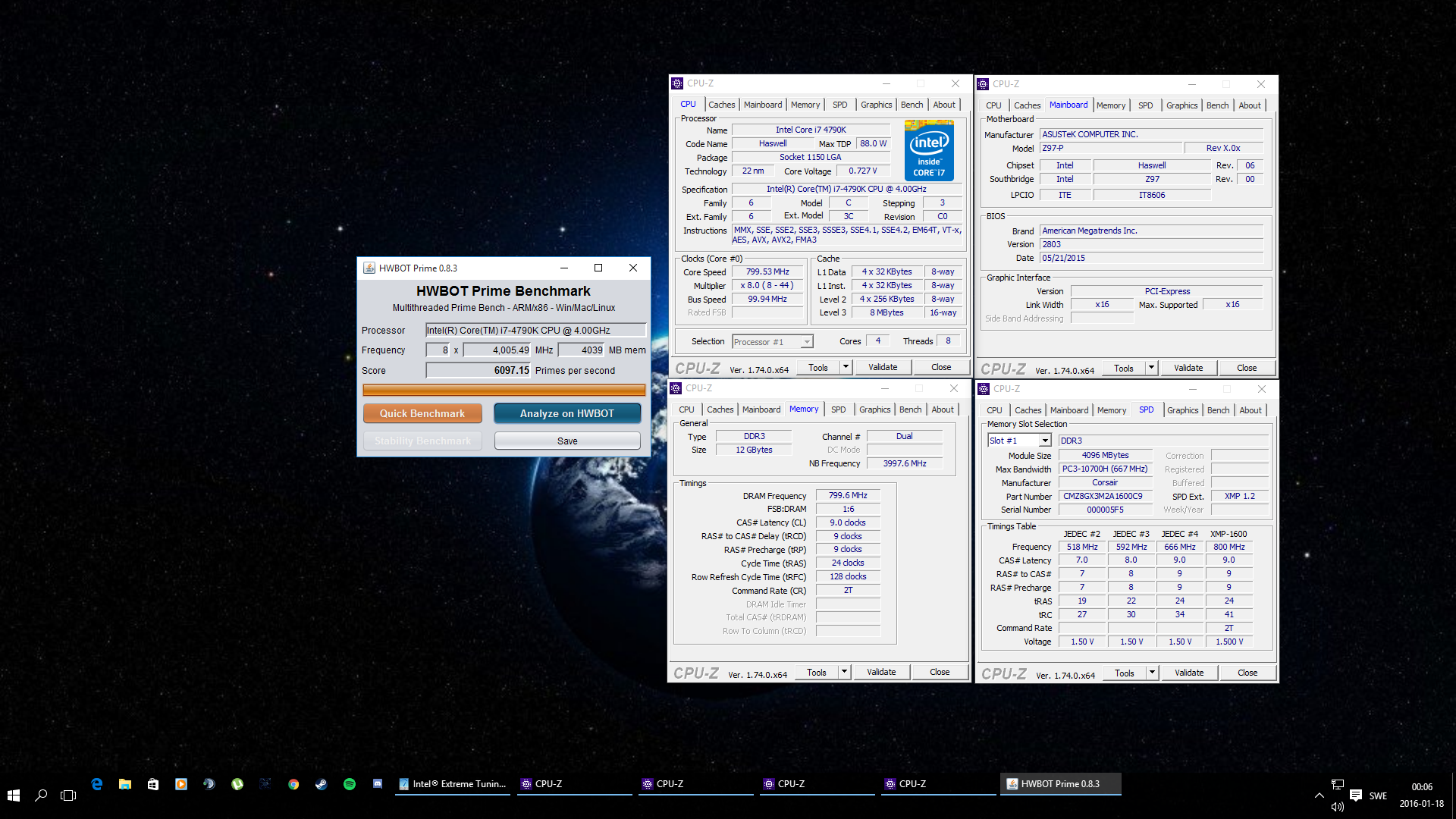Open the Processor #1 selection dropdown

[x=807, y=342]
